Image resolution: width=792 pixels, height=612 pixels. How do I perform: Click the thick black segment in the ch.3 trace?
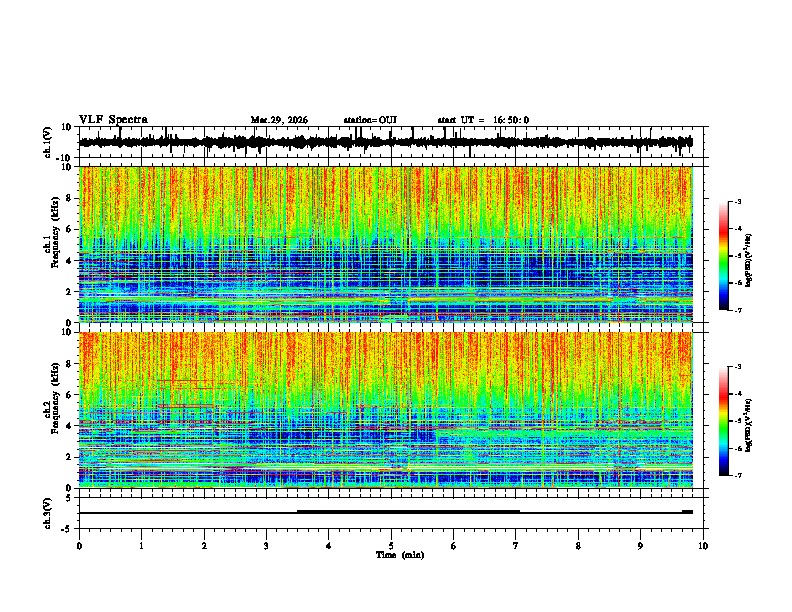point(408,512)
